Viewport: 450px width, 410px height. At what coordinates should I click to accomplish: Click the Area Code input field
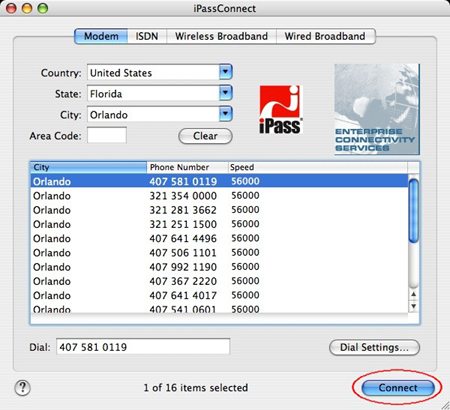point(107,135)
